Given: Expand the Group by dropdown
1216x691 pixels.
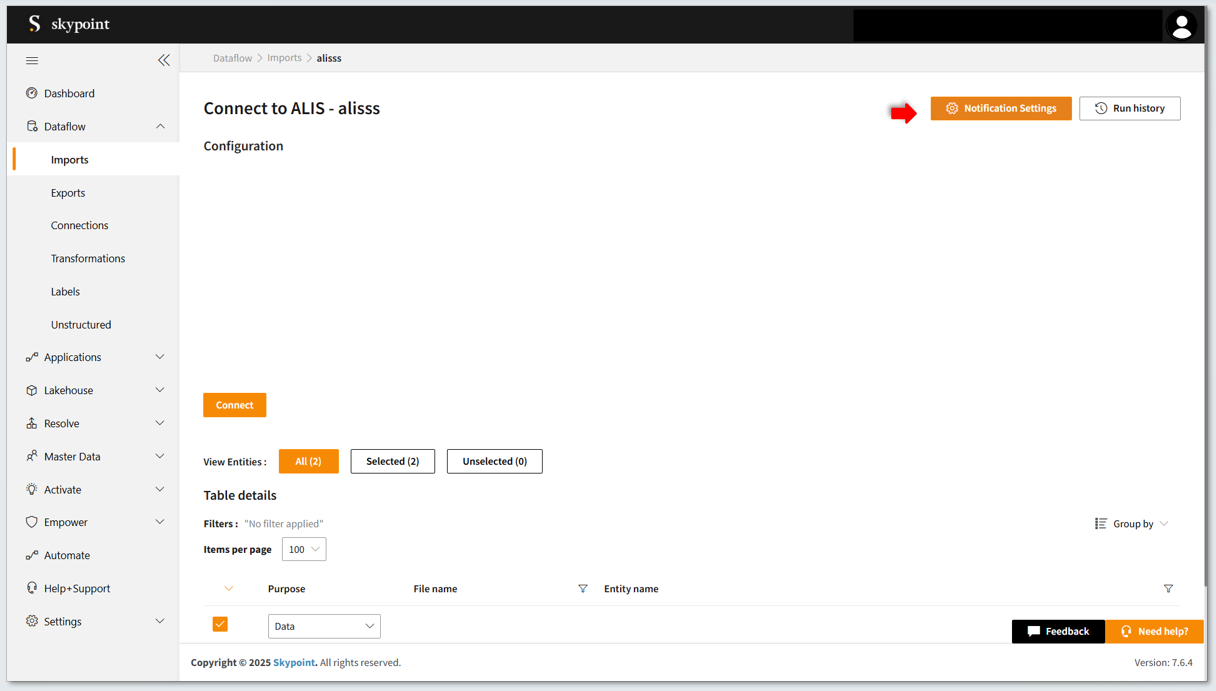Looking at the screenshot, I should coord(1132,524).
